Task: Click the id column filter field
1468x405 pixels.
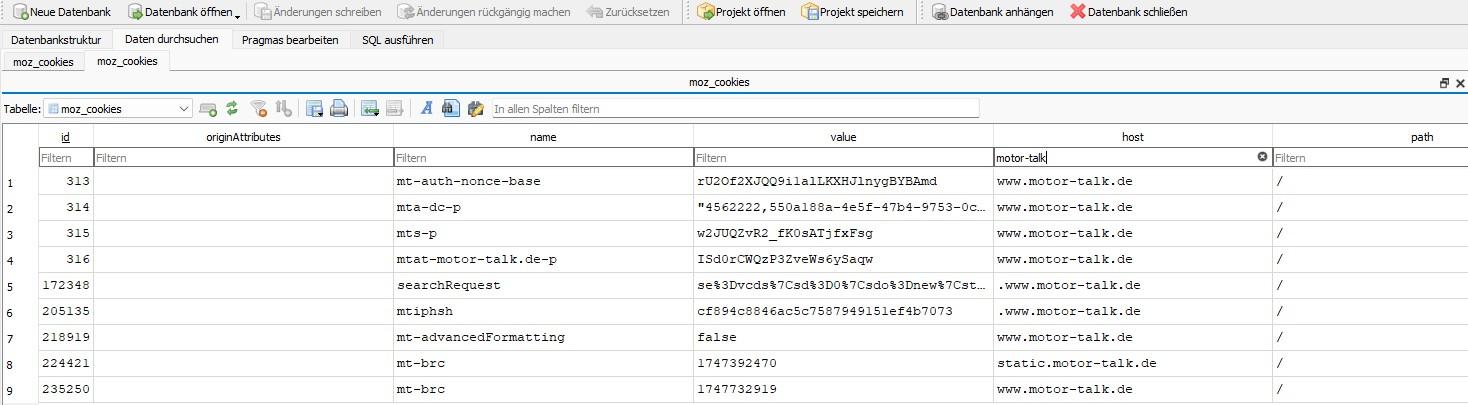Action: (x=65, y=157)
